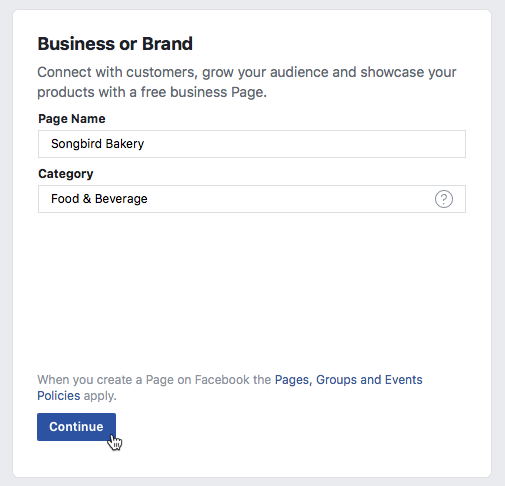
Task: Click the 'free business Page' description line
Action: [152, 92]
